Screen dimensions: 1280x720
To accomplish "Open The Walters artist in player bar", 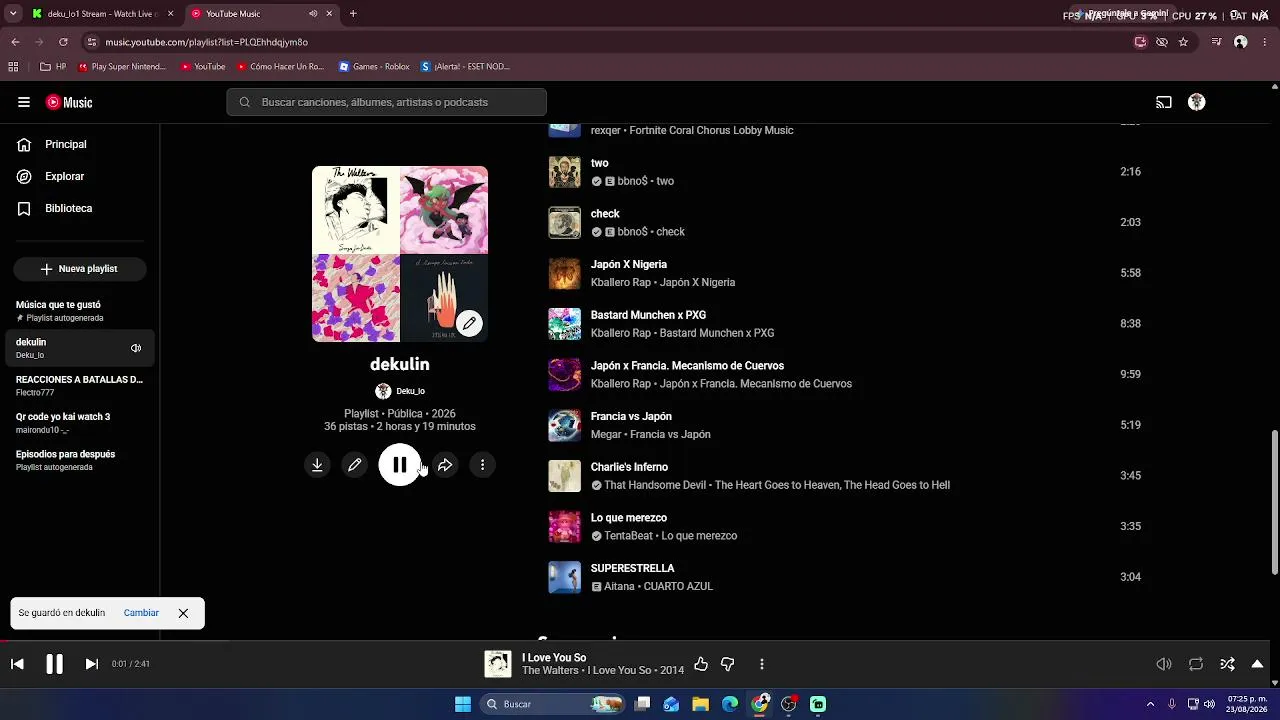I will 550,670.
